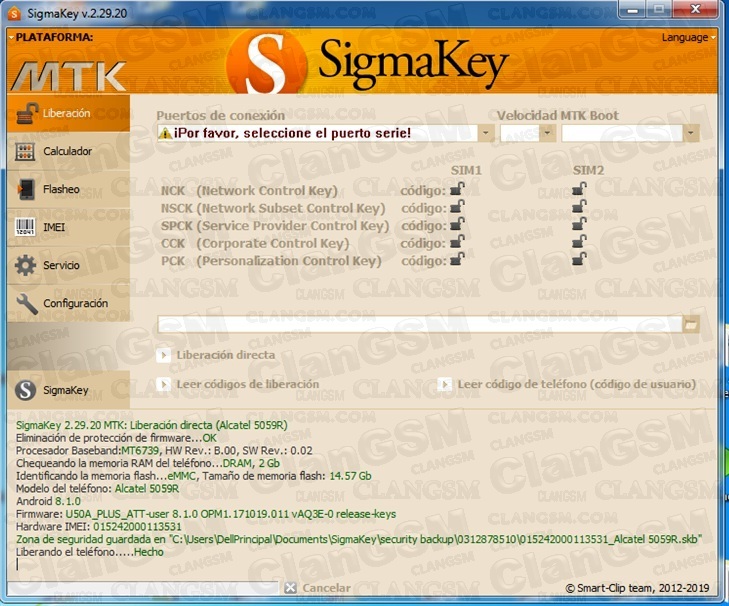Click the progress bar at bottom left
This screenshot has height=606, width=729.
(x=143, y=588)
